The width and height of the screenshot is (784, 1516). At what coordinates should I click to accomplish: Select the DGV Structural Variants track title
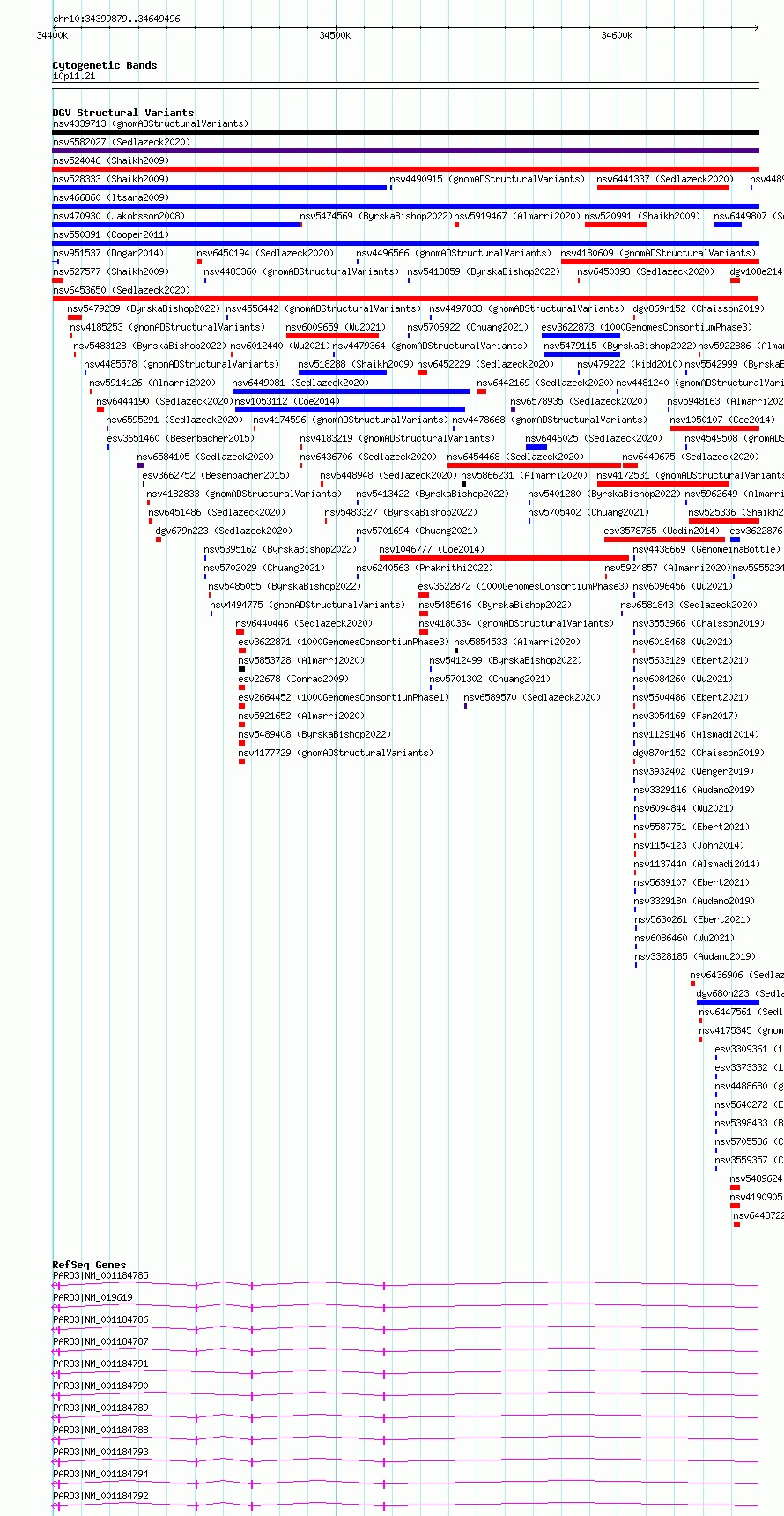pos(123,113)
